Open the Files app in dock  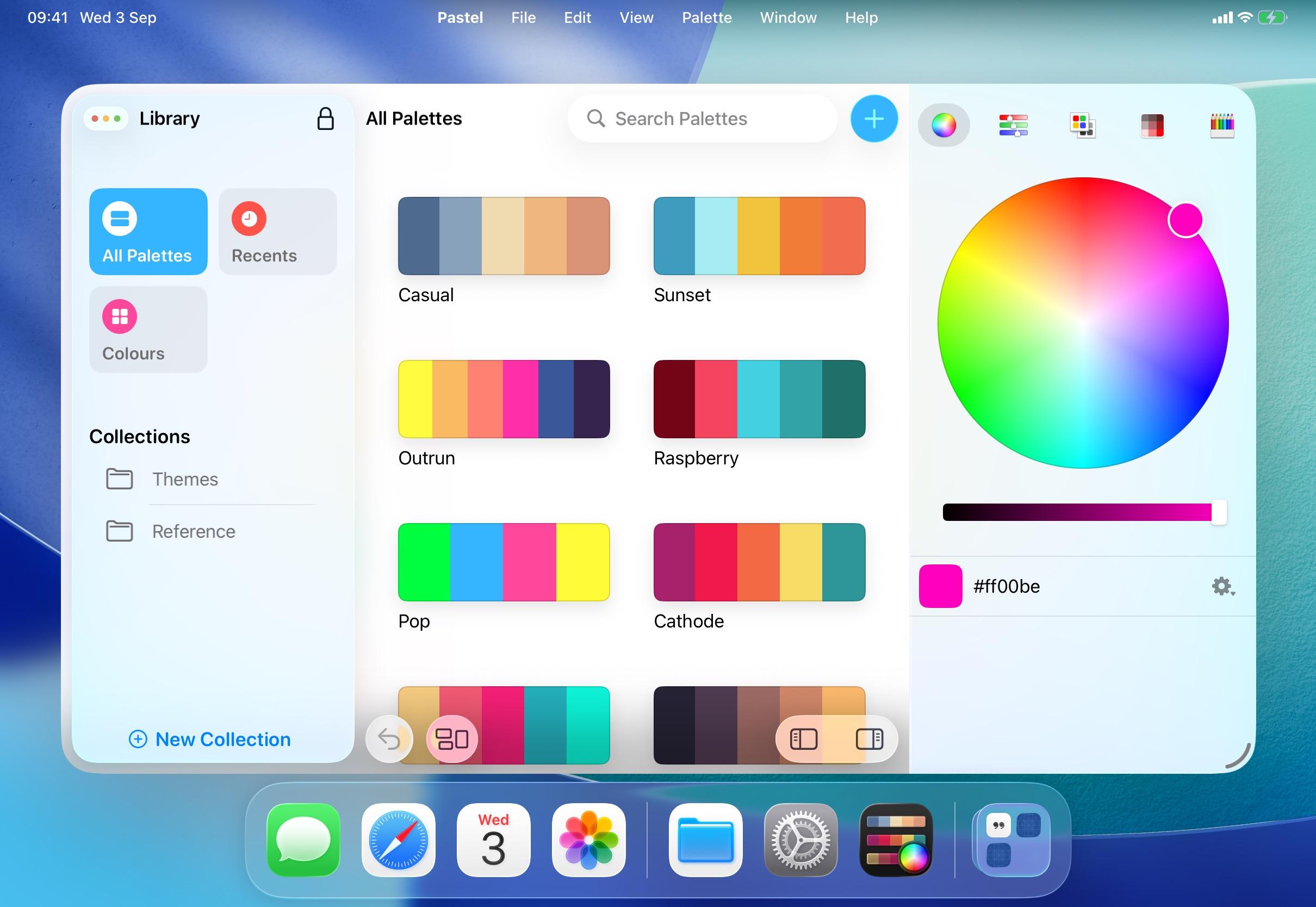point(706,840)
